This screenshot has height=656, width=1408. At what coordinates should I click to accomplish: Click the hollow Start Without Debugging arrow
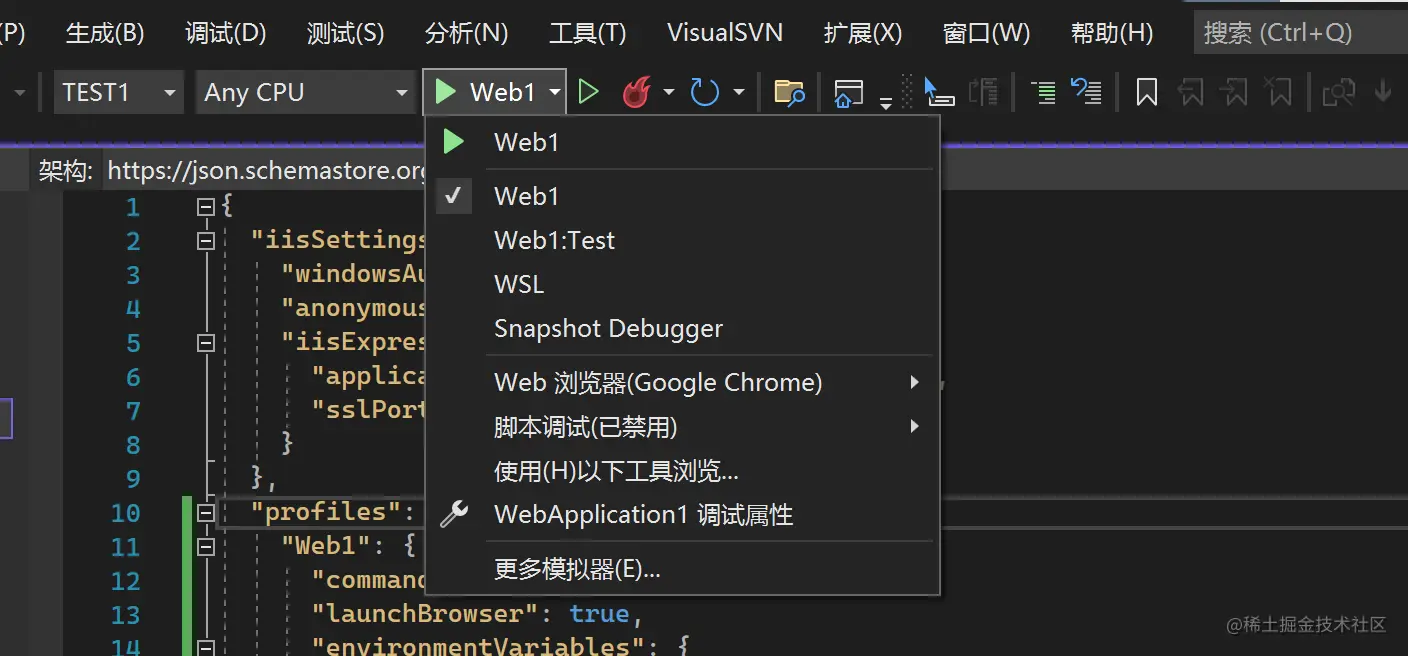[589, 92]
